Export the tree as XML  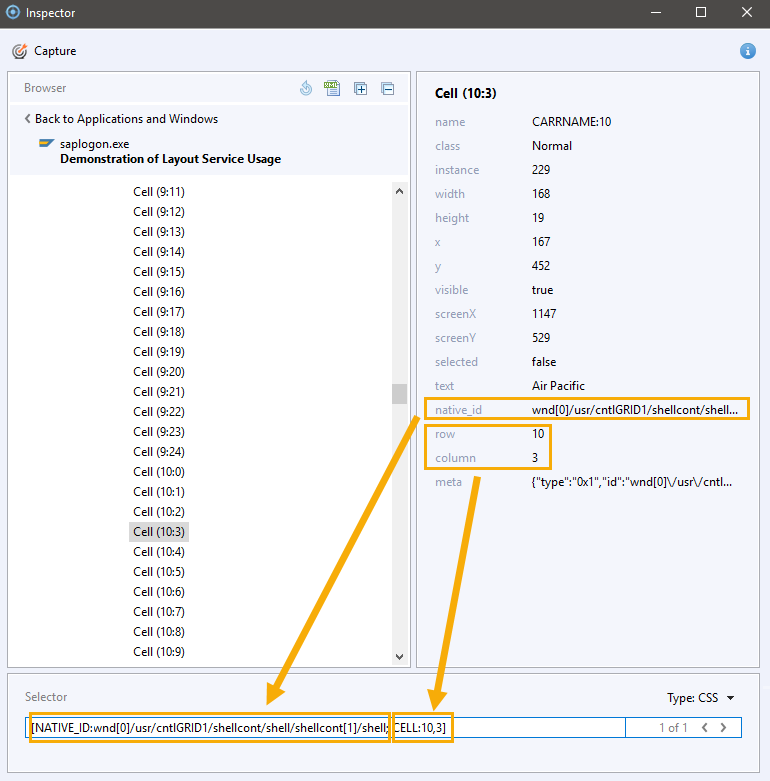tap(332, 88)
